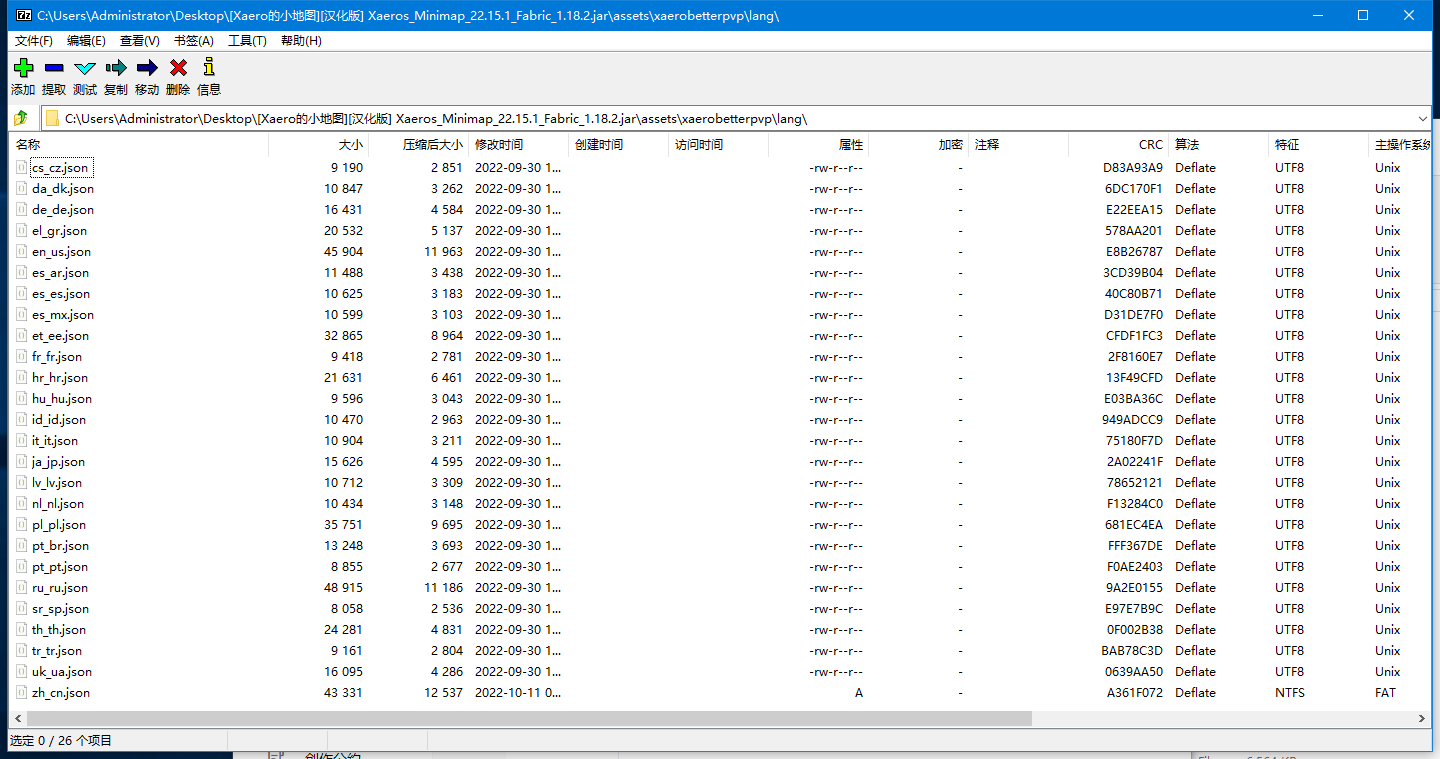The height and width of the screenshot is (759, 1440).
Task: Sort by Attributes (属性) column header
Action: click(819, 145)
